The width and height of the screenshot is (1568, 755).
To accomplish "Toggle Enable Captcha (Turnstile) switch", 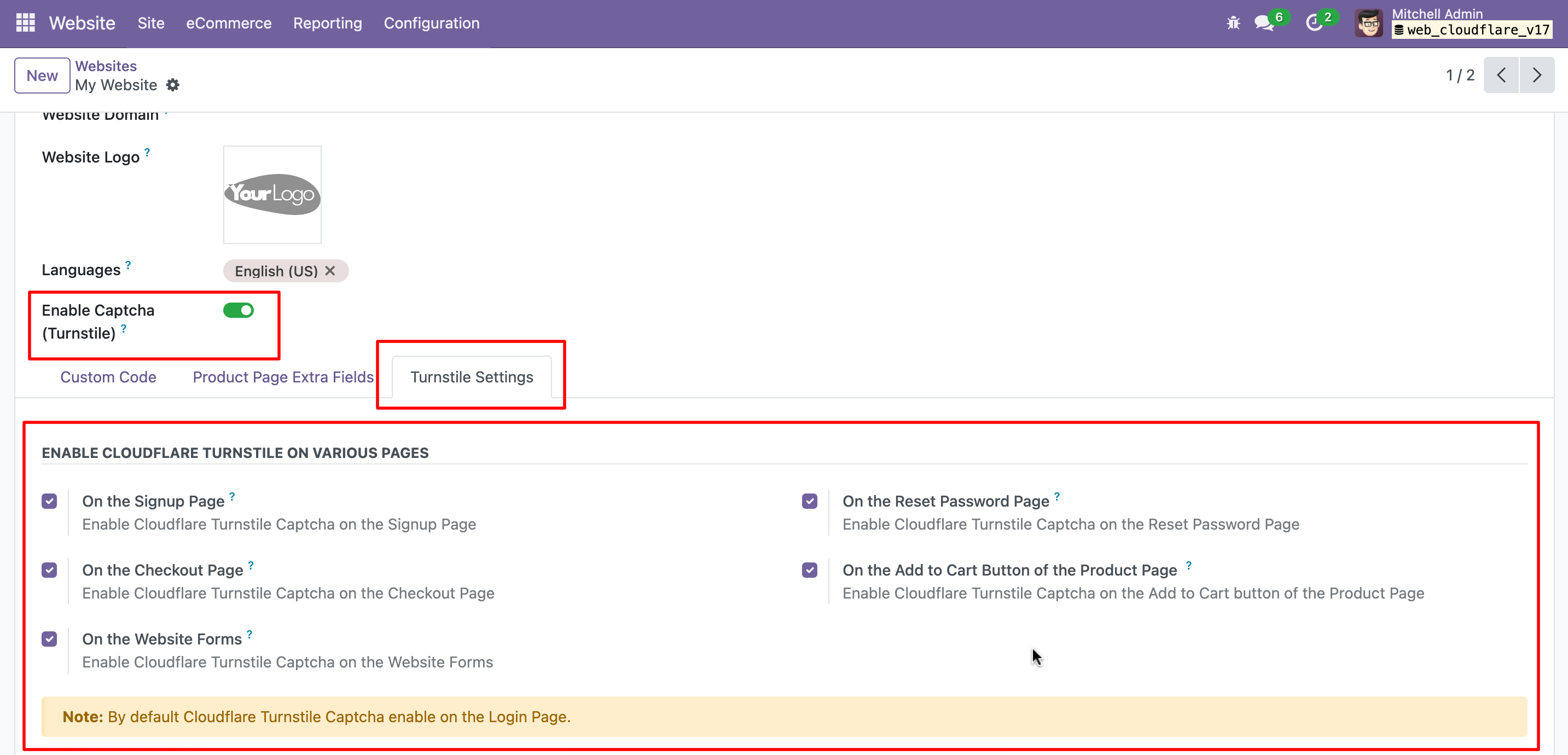I will [239, 311].
